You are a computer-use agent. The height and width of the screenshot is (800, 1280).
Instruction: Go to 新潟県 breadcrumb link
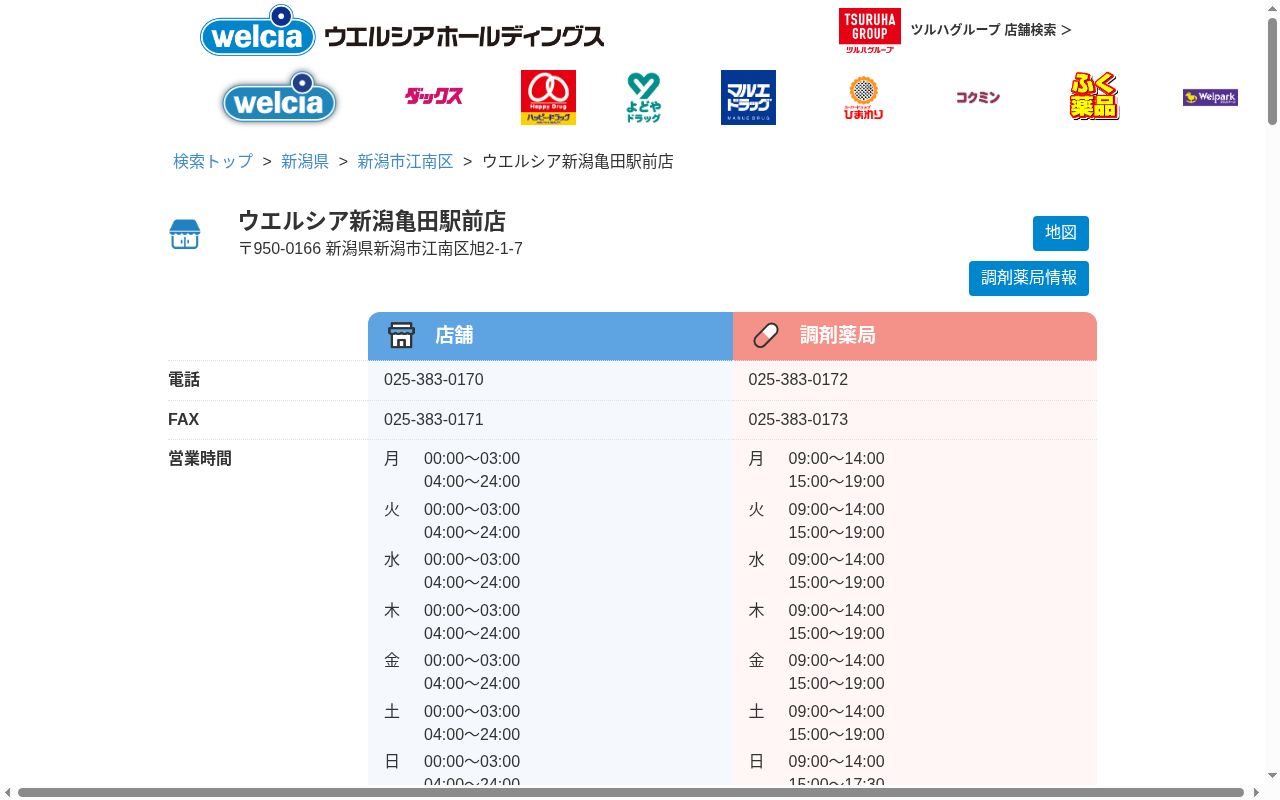click(305, 161)
